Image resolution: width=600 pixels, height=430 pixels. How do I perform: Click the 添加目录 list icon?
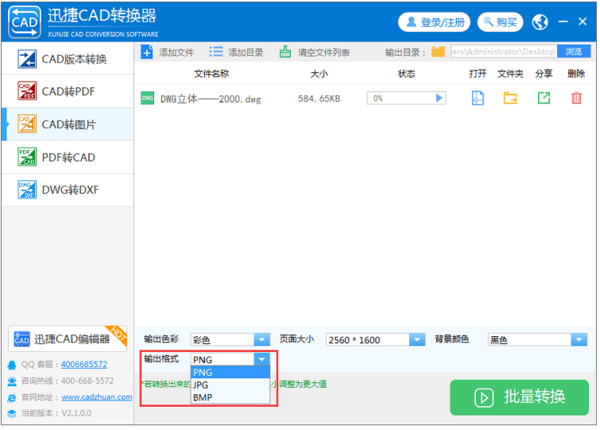click(216, 52)
